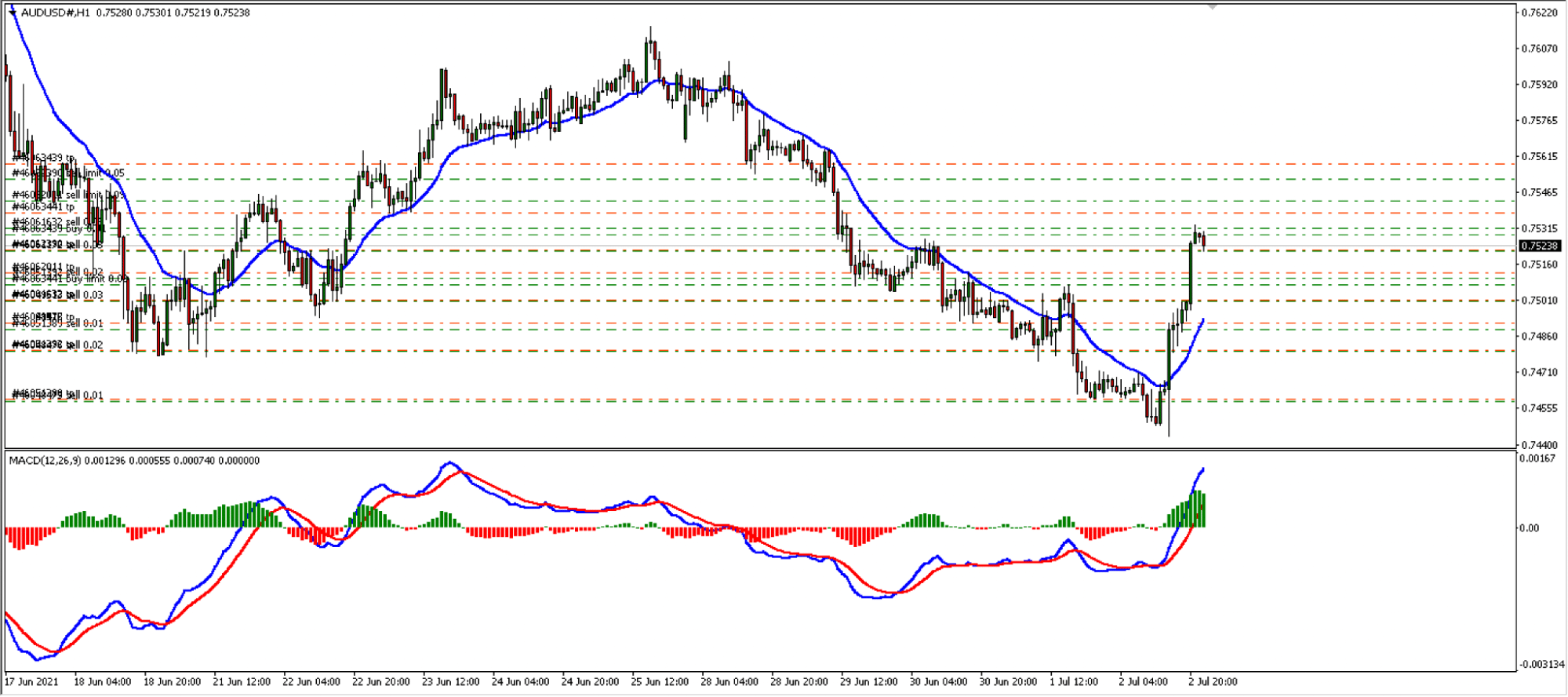
Task: Click the 0.75765 price scale label
Action: (x=1538, y=121)
